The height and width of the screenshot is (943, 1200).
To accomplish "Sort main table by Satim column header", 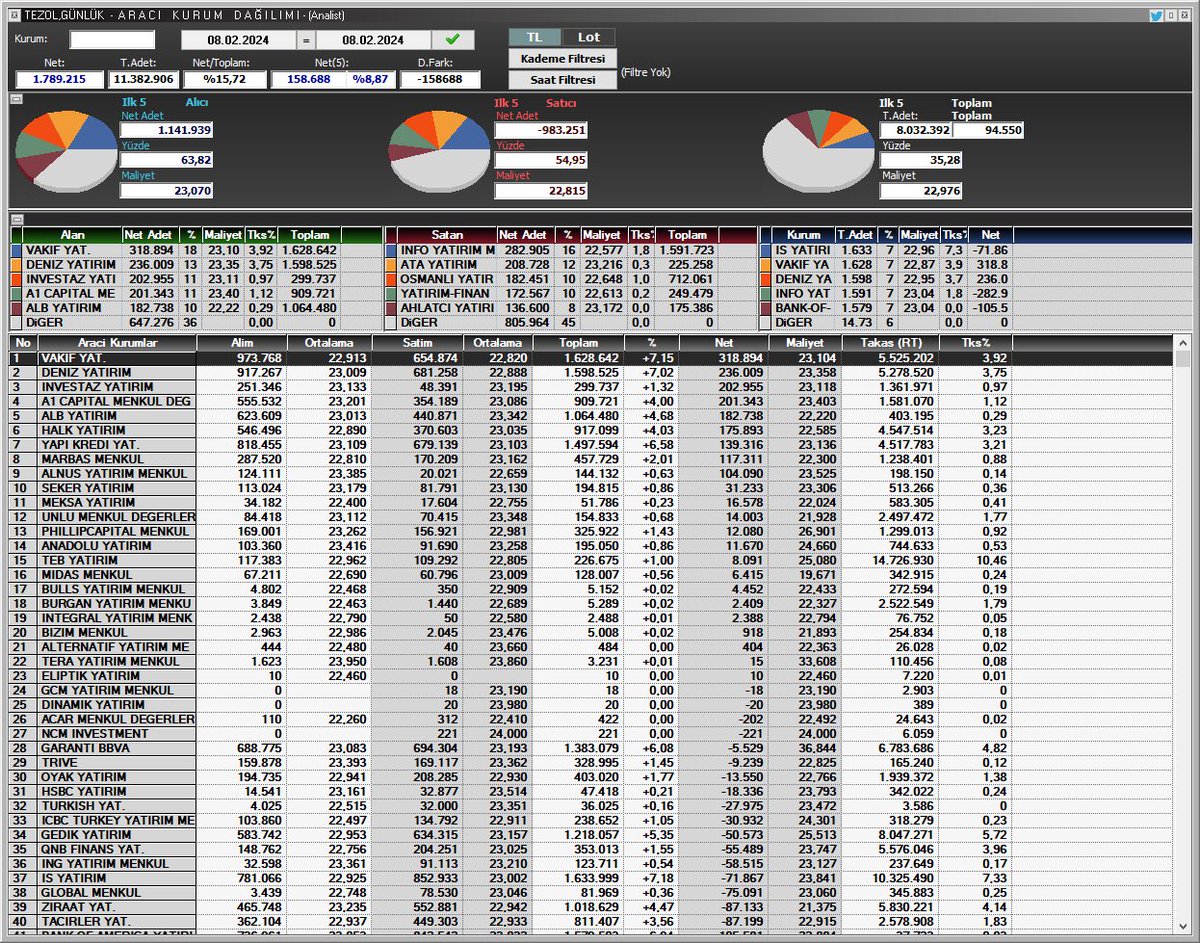I will pyautogui.click(x=415, y=343).
